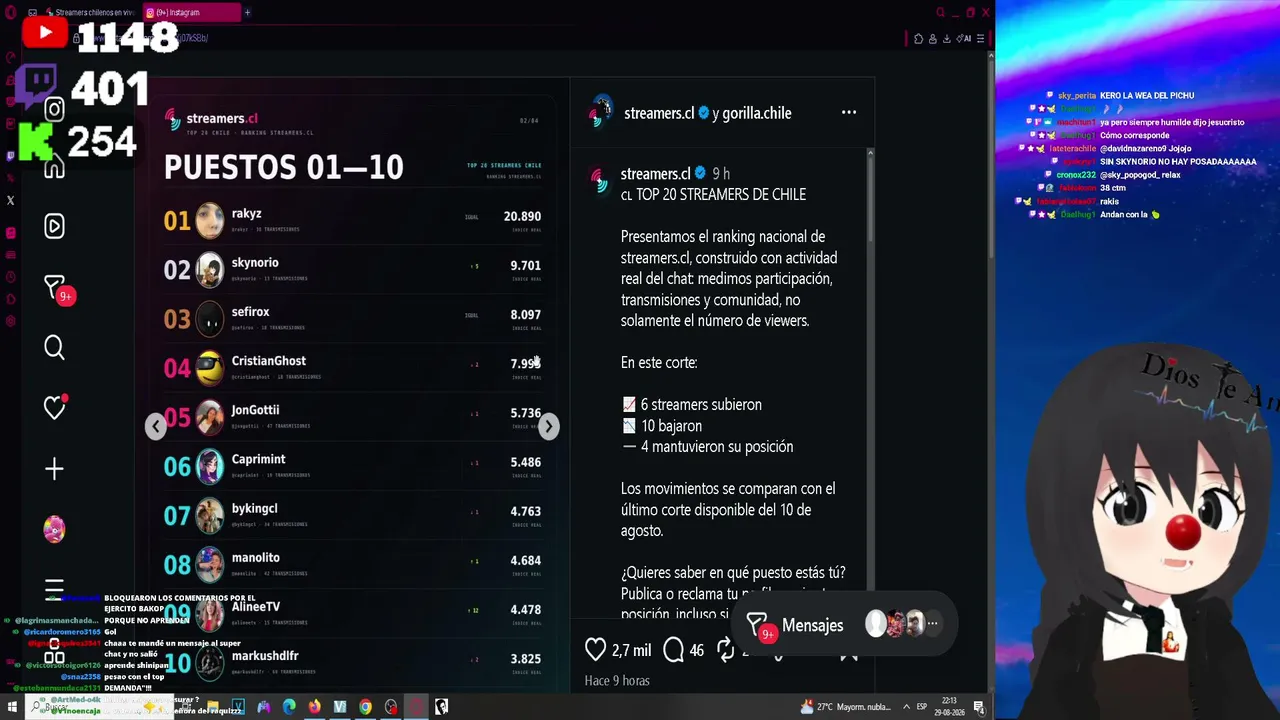Click skynorio in the ranking image
The image size is (1280, 720).
click(x=255, y=262)
